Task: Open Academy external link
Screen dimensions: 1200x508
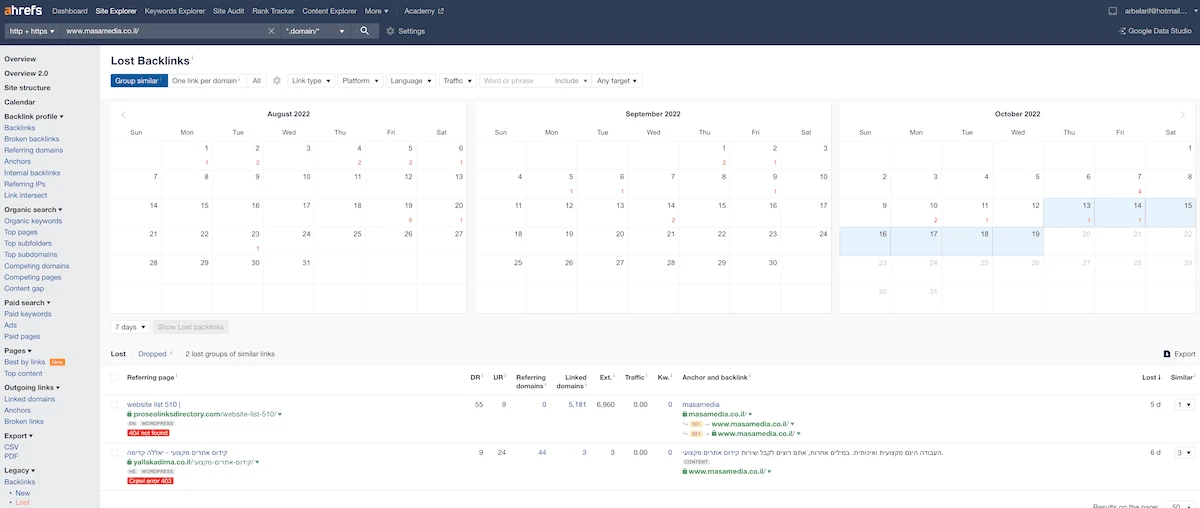Action: [425, 11]
